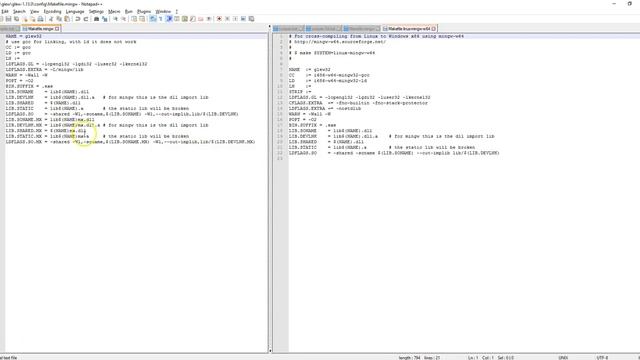Toggle the Document Map panel

[x=184, y=19]
